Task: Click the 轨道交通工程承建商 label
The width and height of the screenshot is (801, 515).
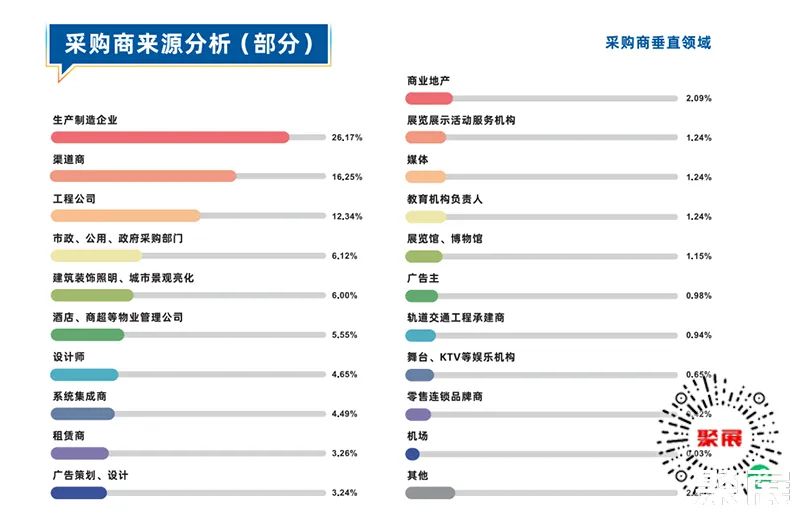Action: pyautogui.click(x=455, y=318)
